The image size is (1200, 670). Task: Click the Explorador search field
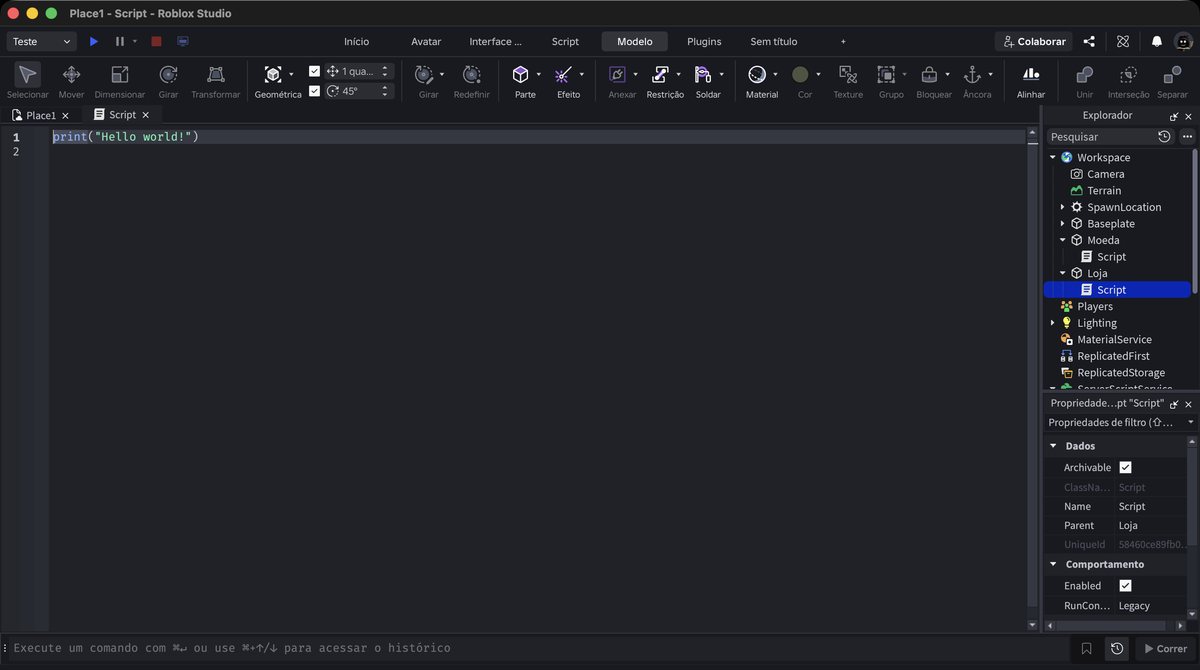pos(1099,136)
